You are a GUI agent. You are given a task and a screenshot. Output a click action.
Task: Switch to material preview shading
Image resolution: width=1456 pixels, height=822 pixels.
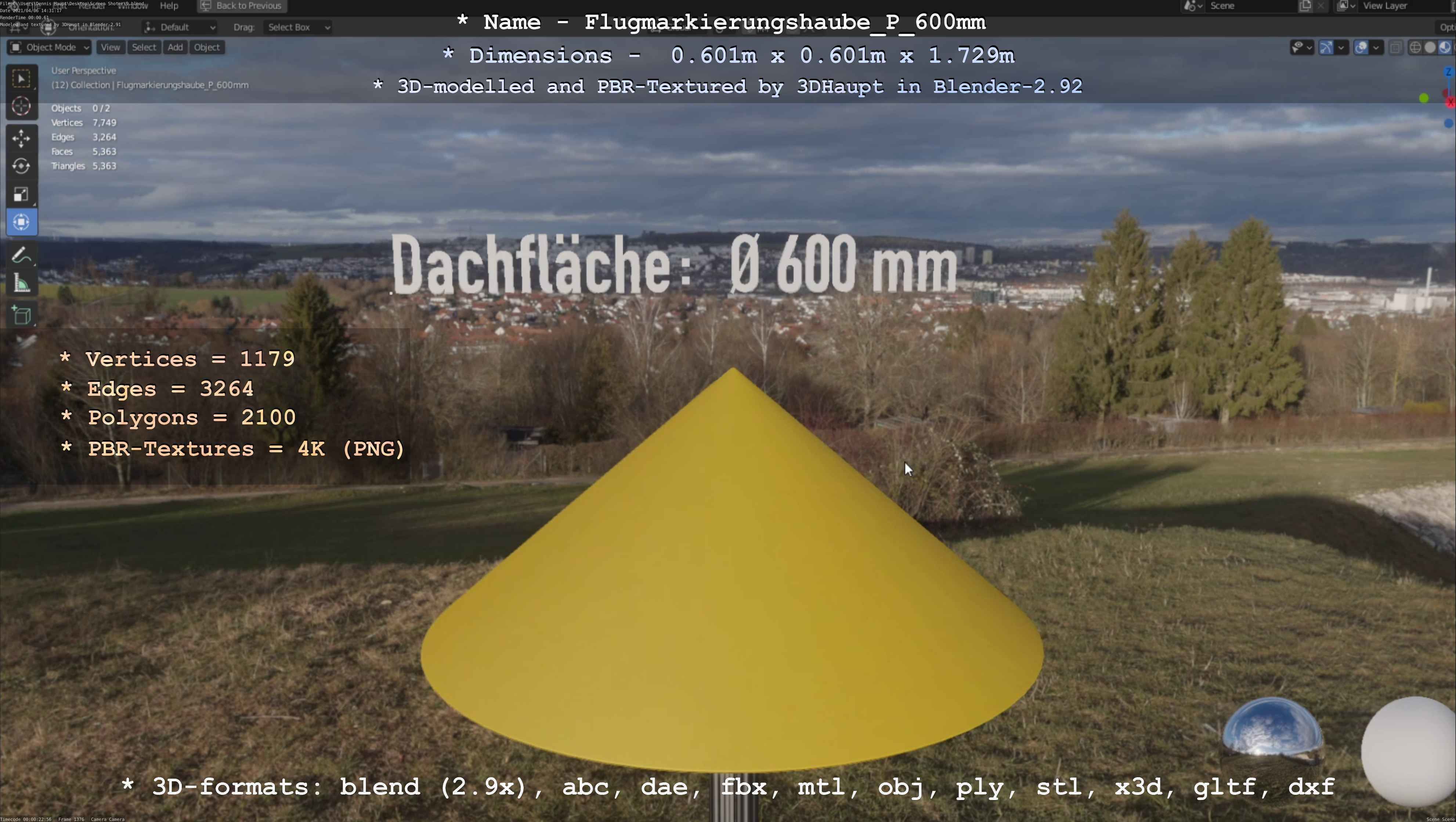point(1445,47)
